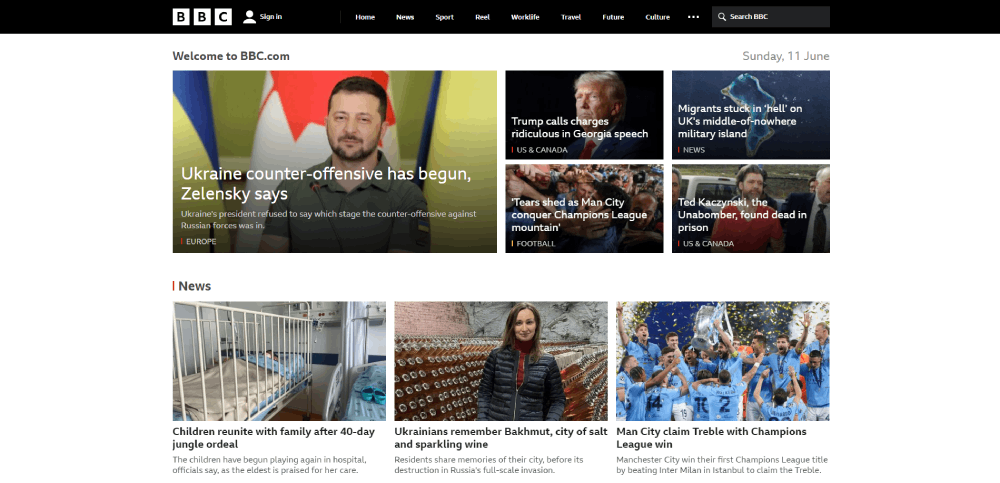The width and height of the screenshot is (1000, 483).
Task: Open the Worklife nav link
Action: click(525, 17)
